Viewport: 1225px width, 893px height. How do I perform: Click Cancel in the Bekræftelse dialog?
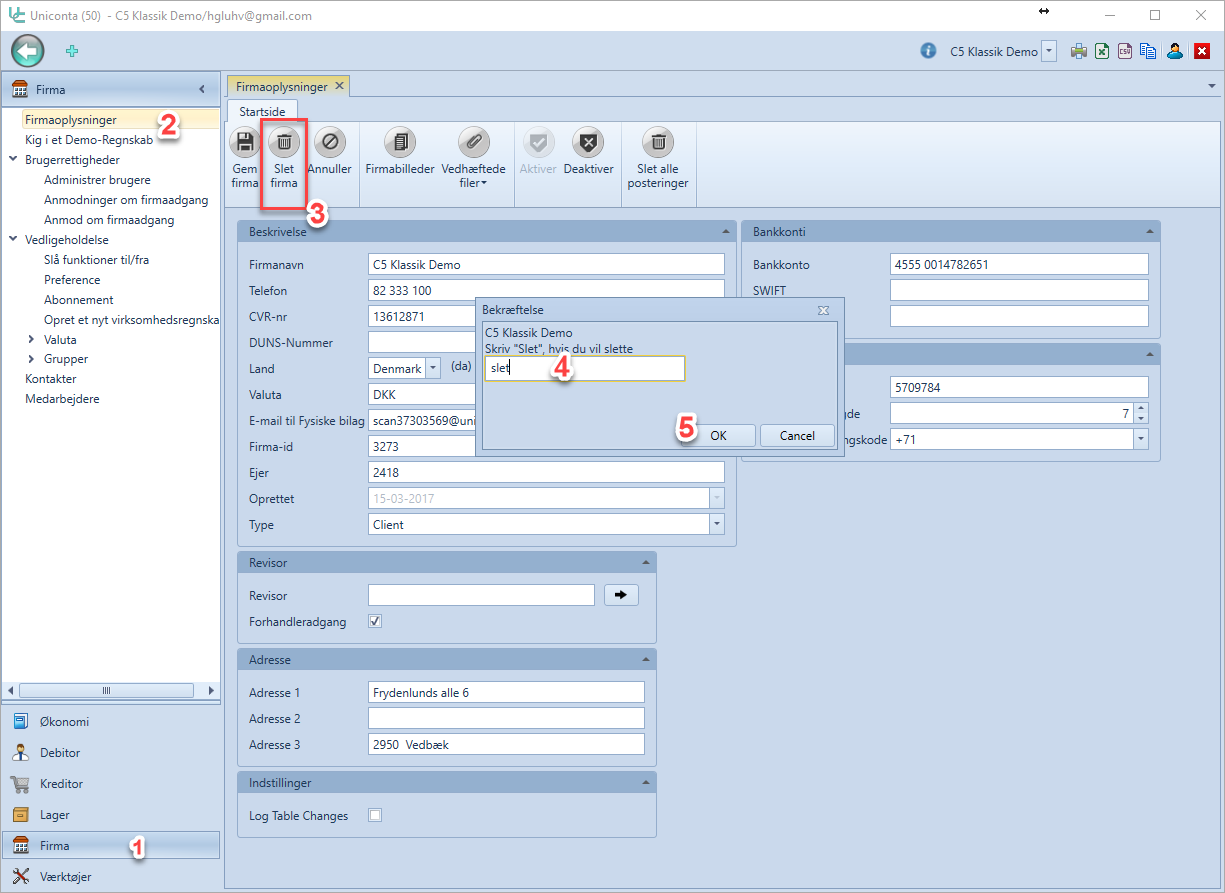[797, 436]
